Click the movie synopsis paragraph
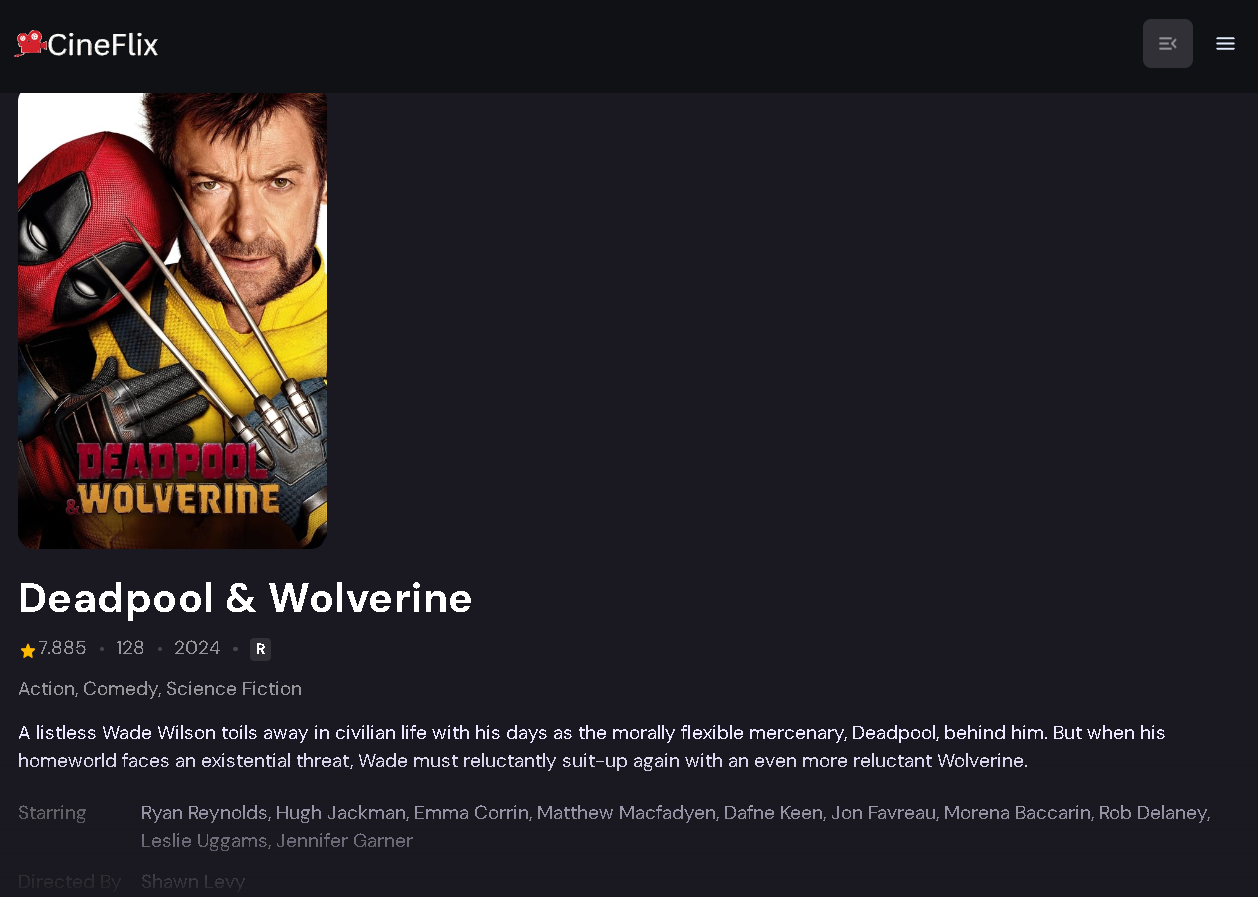 pyautogui.click(x=592, y=747)
